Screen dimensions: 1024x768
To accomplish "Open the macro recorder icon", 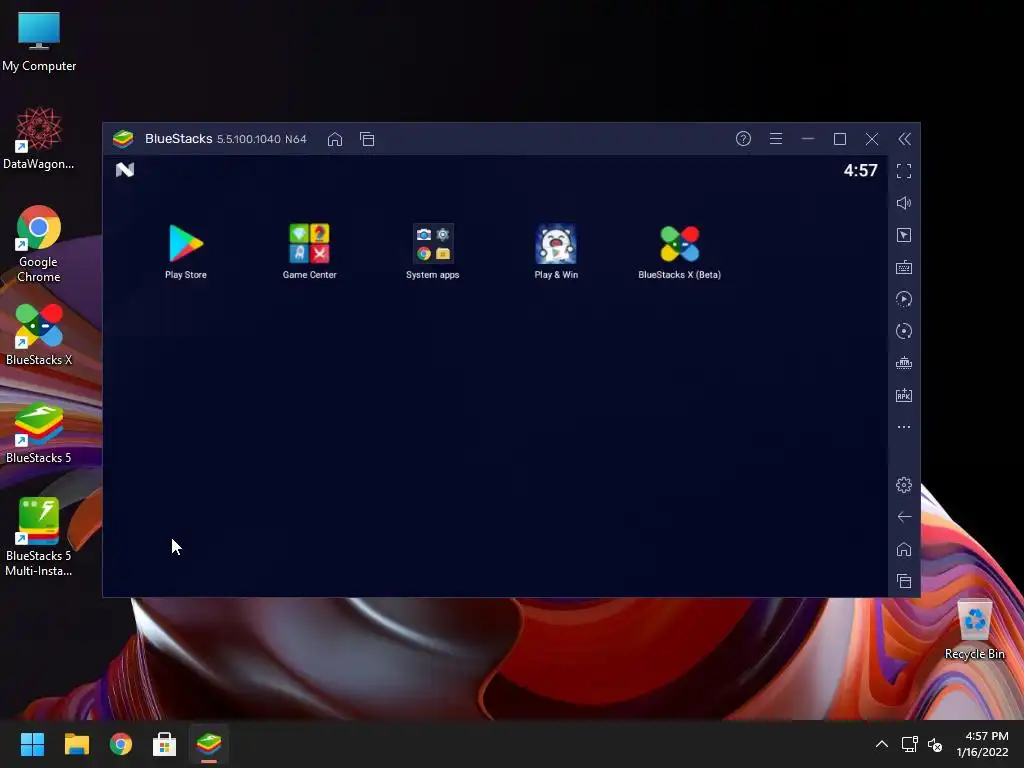I will point(904,363).
